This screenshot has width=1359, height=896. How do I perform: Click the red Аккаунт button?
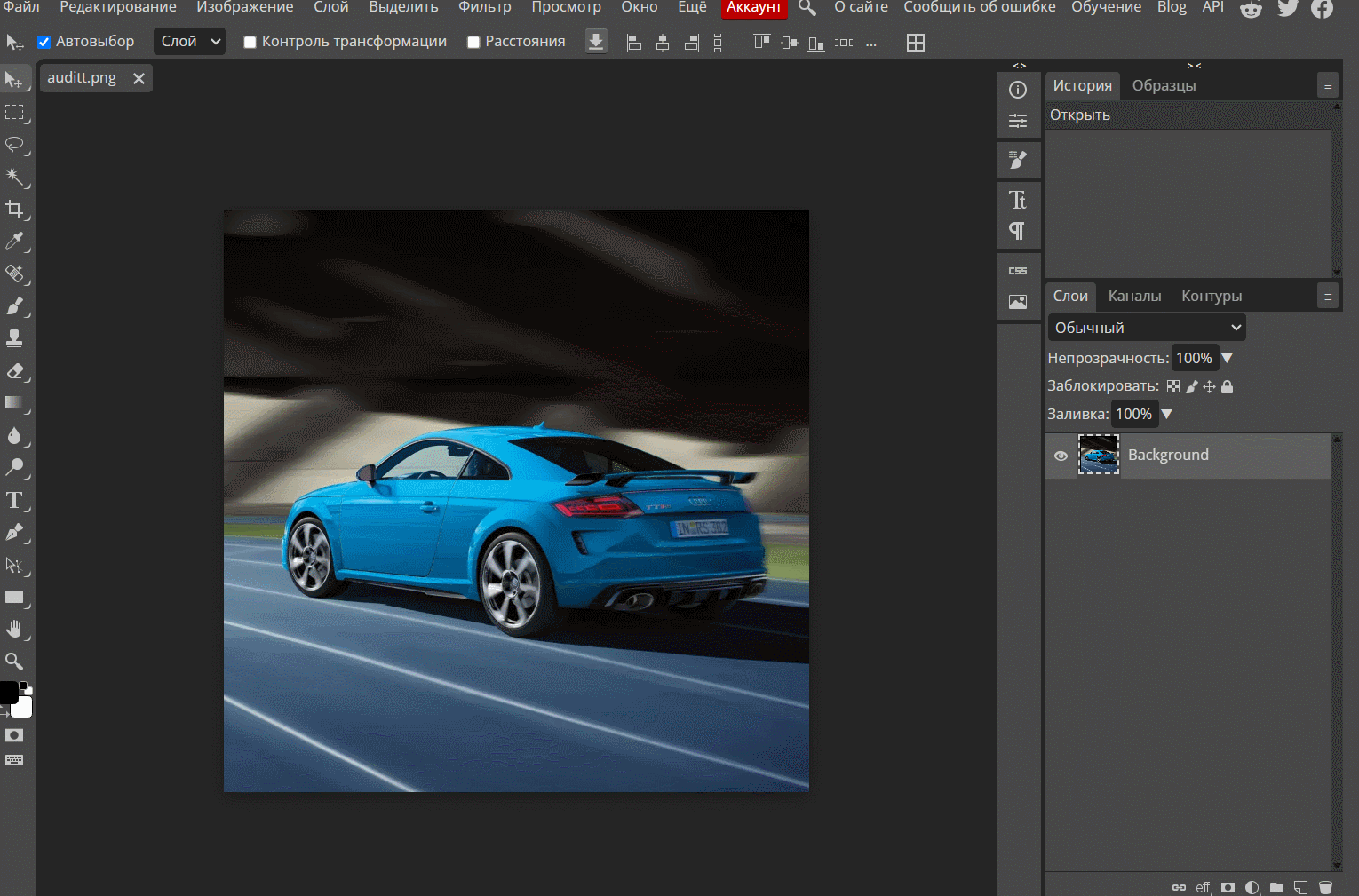pos(753,8)
